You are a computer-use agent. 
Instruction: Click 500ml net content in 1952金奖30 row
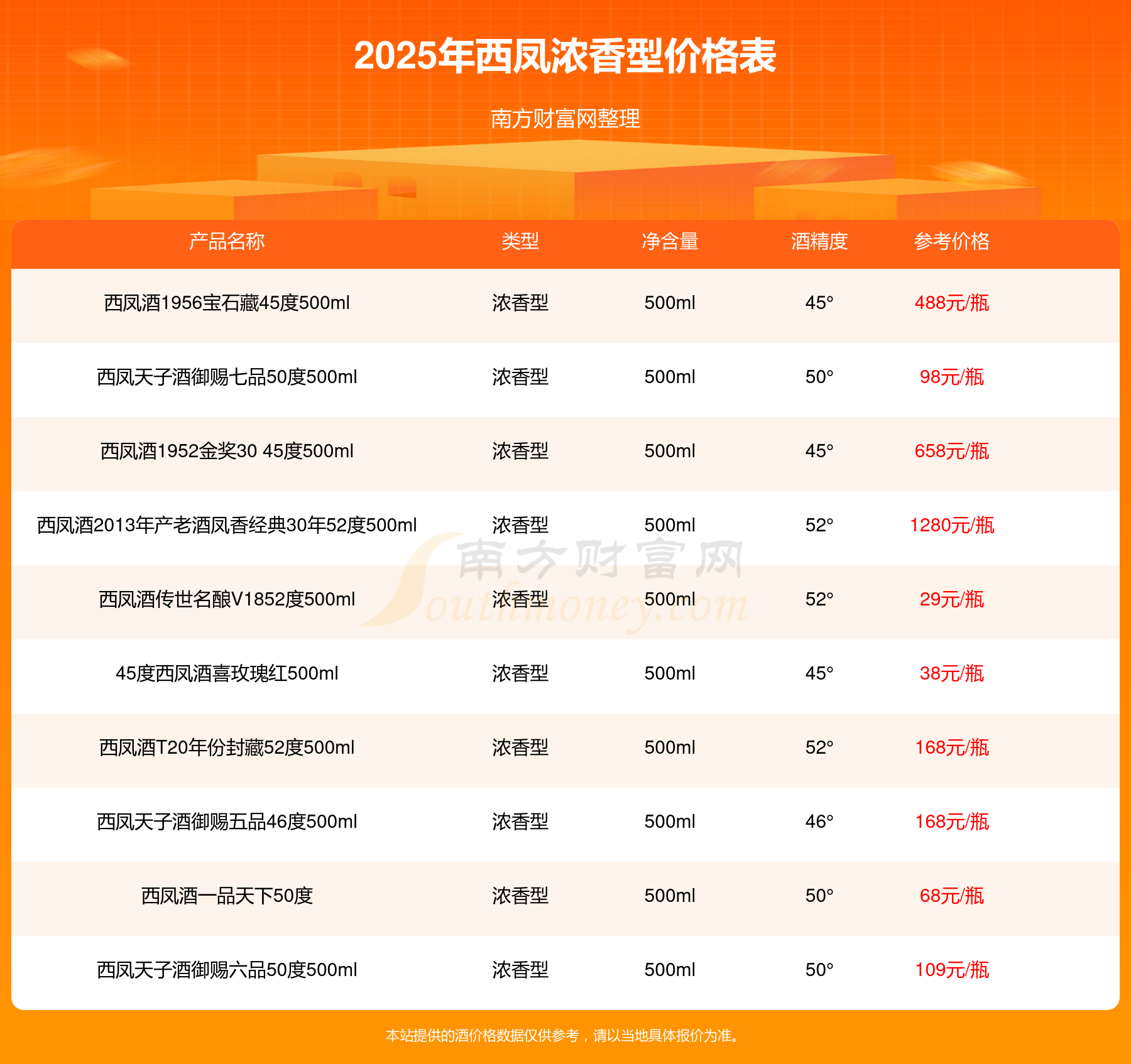(670, 451)
